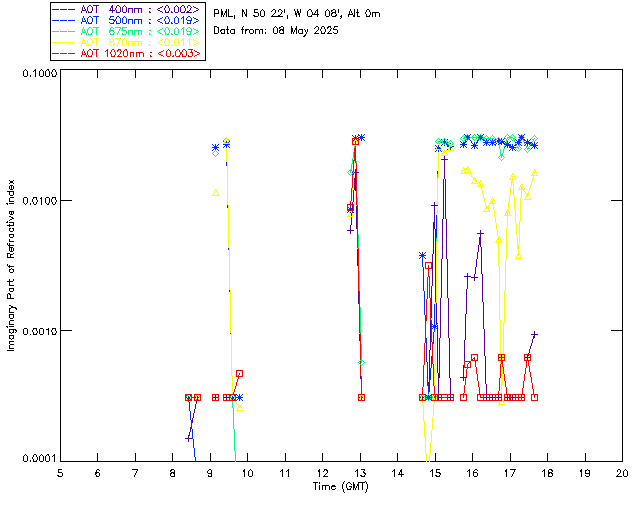Click the yellow triangle marker just after 9 GMT
640x512 pixels.
tap(216, 192)
